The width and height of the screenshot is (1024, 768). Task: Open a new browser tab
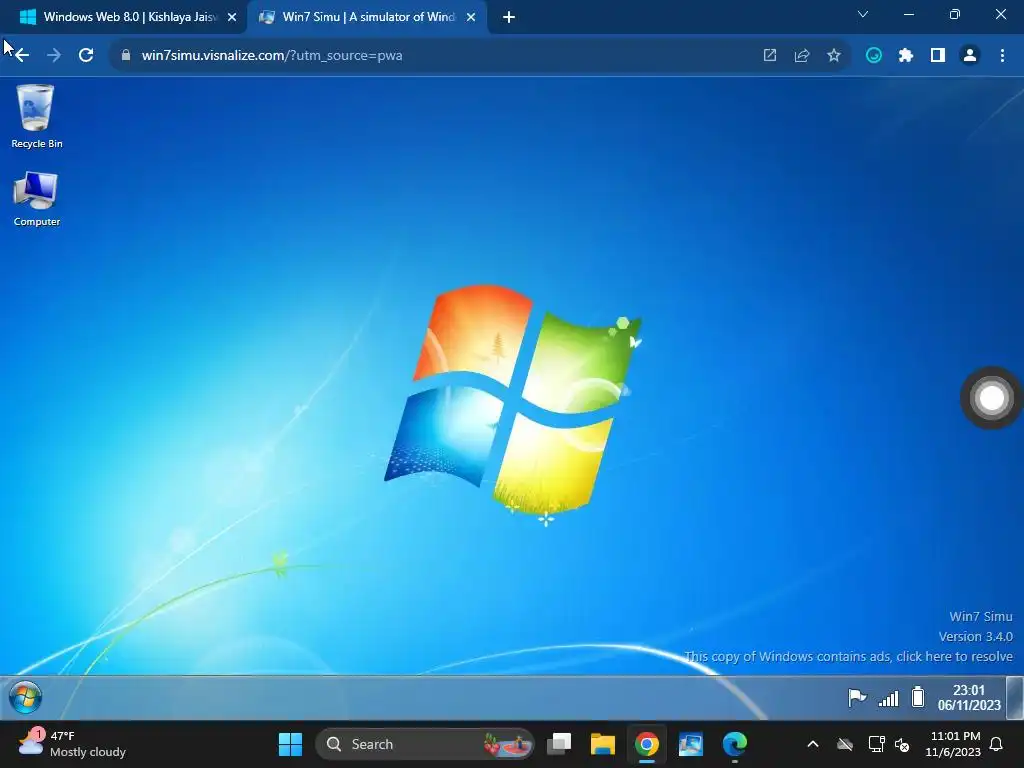[509, 17]
